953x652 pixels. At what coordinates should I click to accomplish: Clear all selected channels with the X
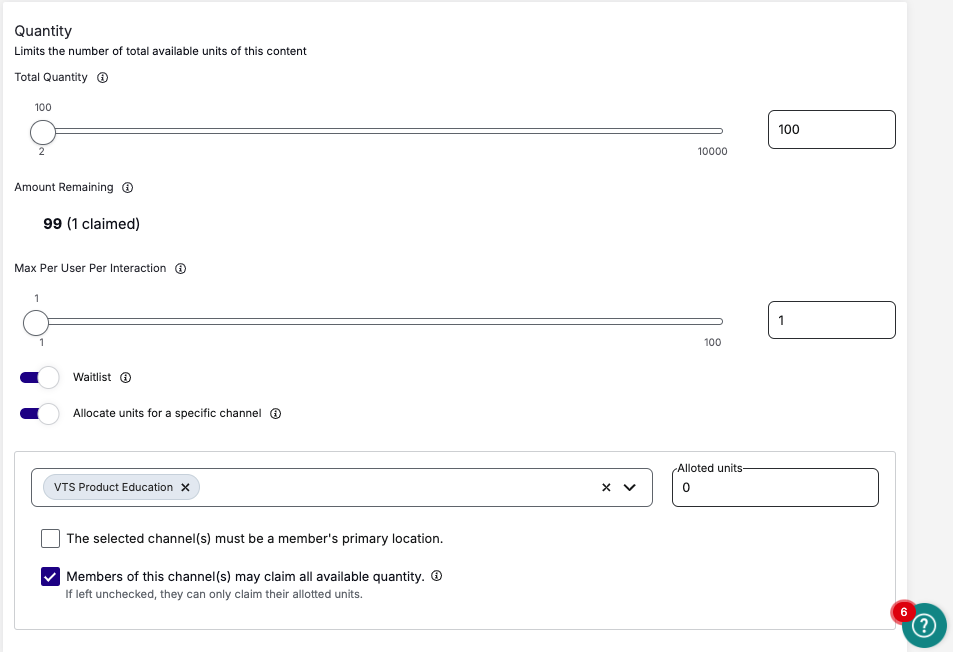click(606, 487)
